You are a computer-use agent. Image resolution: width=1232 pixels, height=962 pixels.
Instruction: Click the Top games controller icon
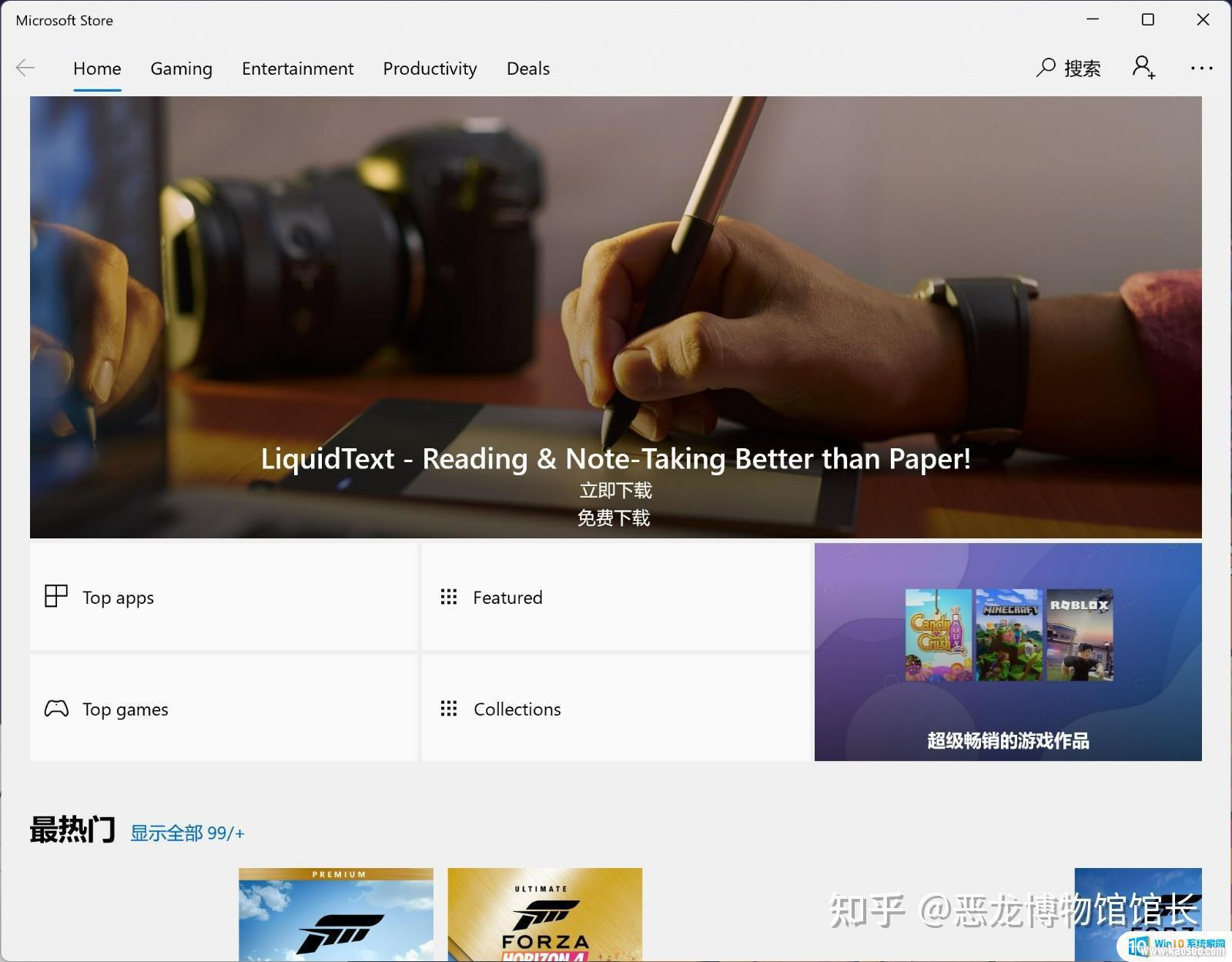[x=56, y=709]
